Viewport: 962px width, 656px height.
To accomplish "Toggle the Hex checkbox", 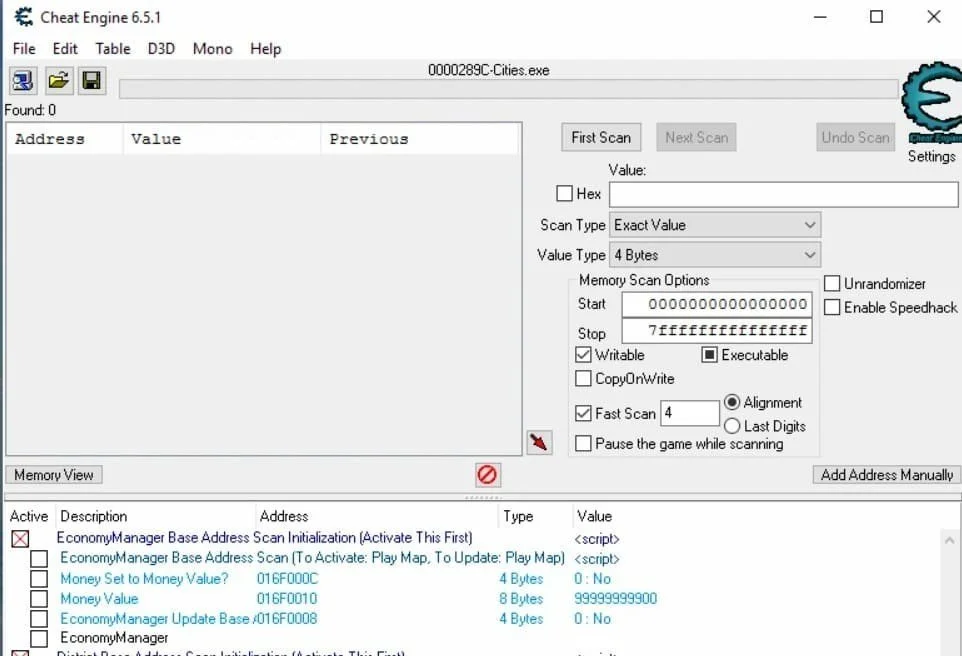I will (x=564, y=194).
